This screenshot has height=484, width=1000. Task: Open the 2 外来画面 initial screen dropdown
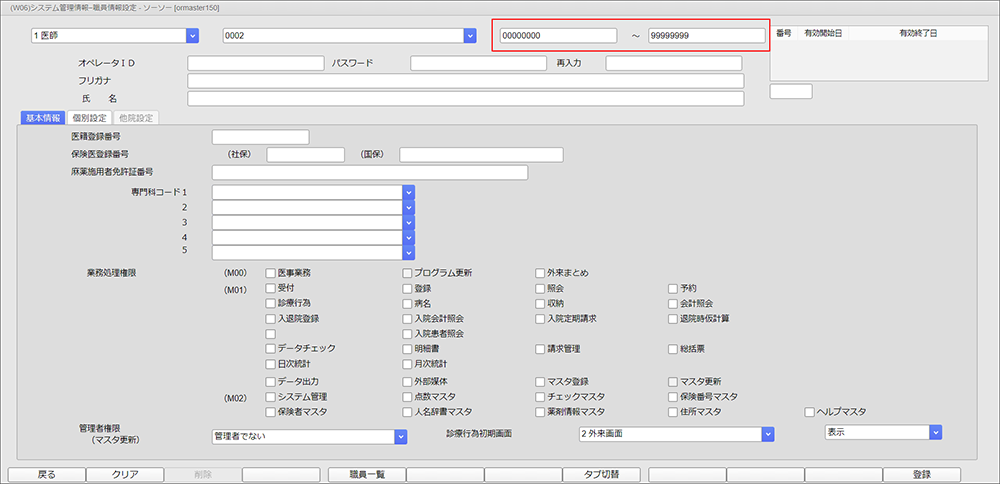tap(768, 434)
